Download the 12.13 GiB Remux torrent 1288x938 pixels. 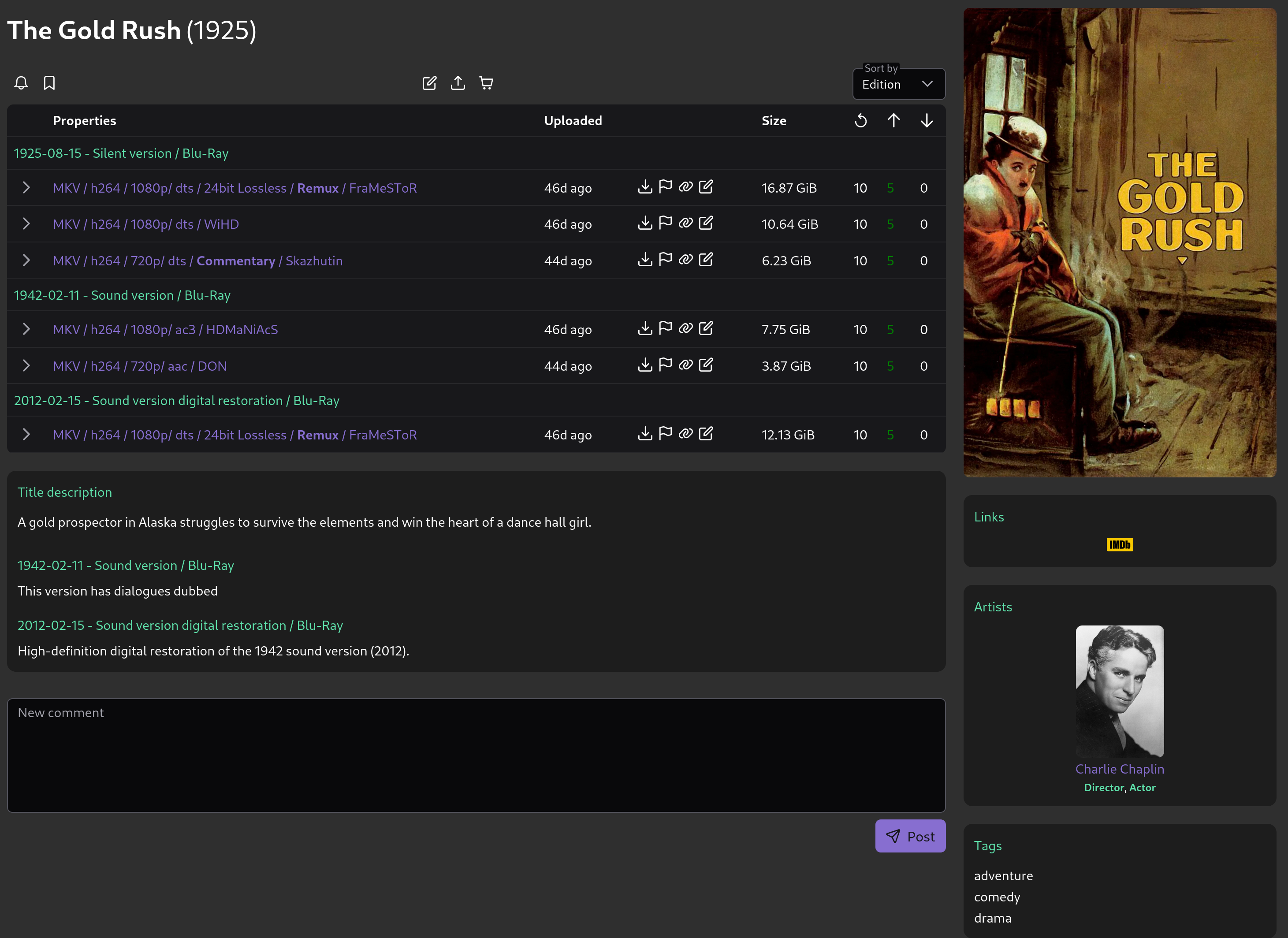pyautogui.click(x=645, y=434)
